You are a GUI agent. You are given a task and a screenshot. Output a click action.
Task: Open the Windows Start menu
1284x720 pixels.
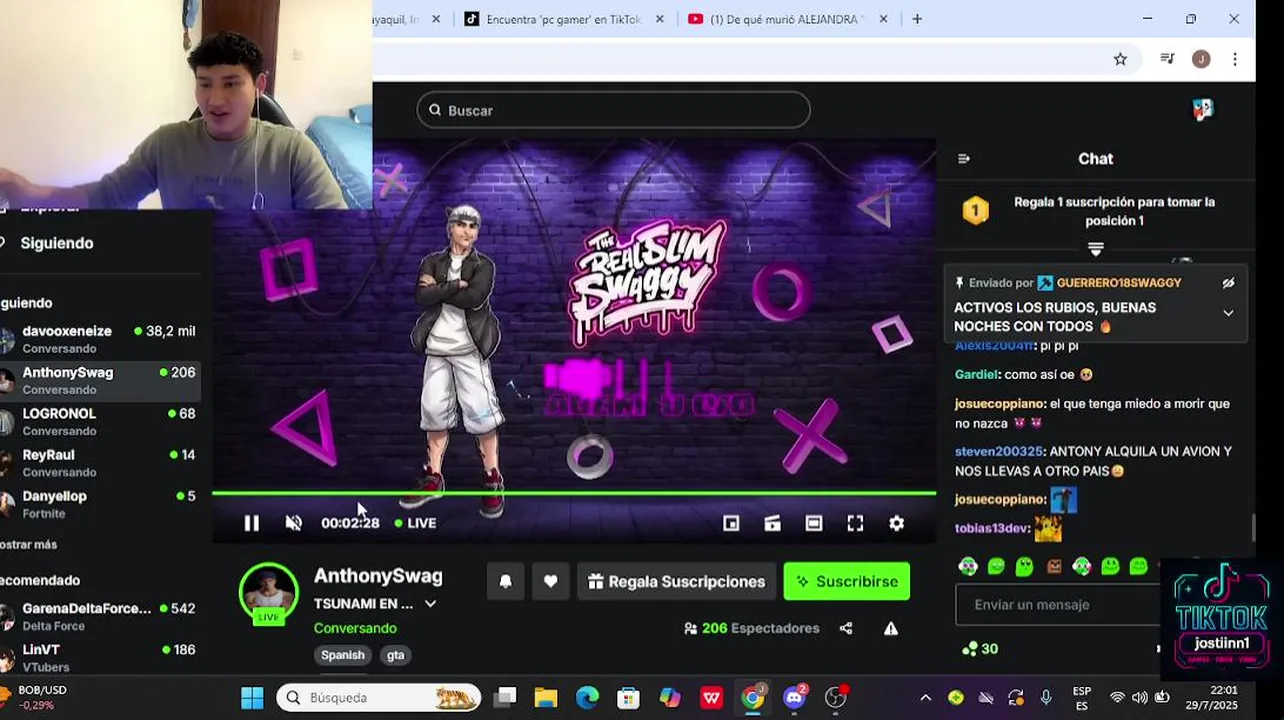[252, 697]
